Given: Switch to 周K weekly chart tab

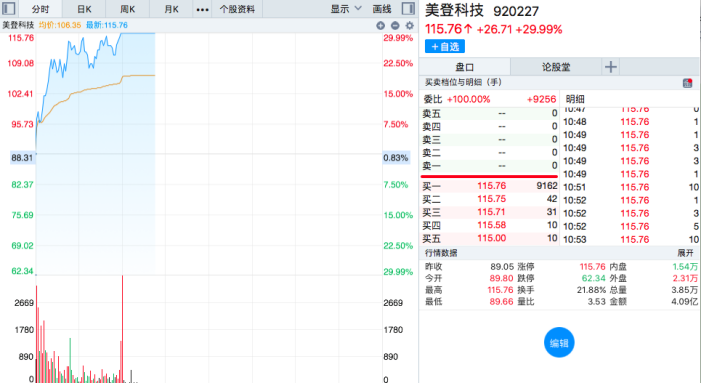Looking at the screenshot, I should pos(127,9).
